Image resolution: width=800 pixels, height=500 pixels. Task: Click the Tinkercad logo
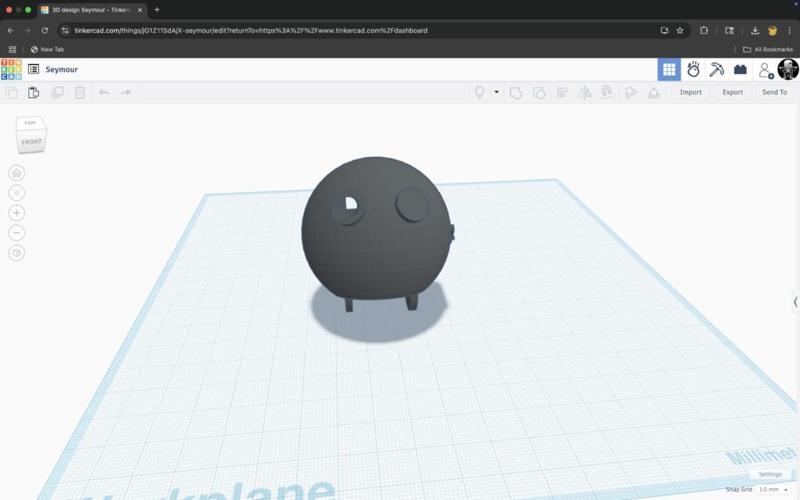click(11, 69)
